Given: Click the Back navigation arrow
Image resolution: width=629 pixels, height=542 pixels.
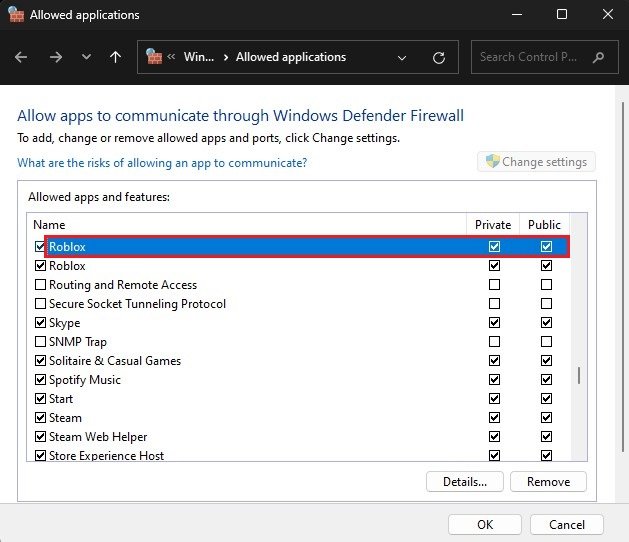Looking at the screenshot, I should (21, 57).
